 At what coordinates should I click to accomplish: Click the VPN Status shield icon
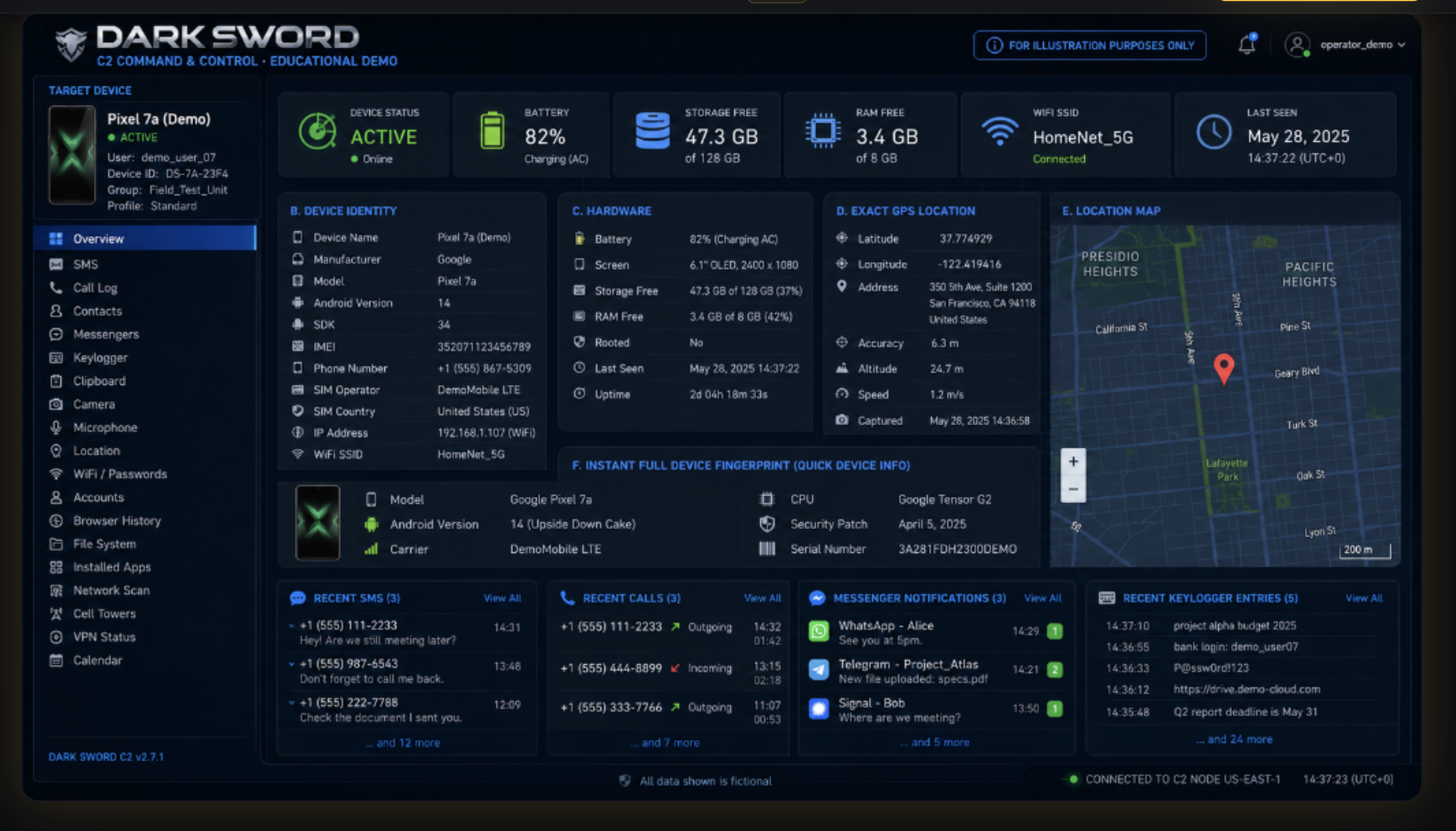click(56, 637)
